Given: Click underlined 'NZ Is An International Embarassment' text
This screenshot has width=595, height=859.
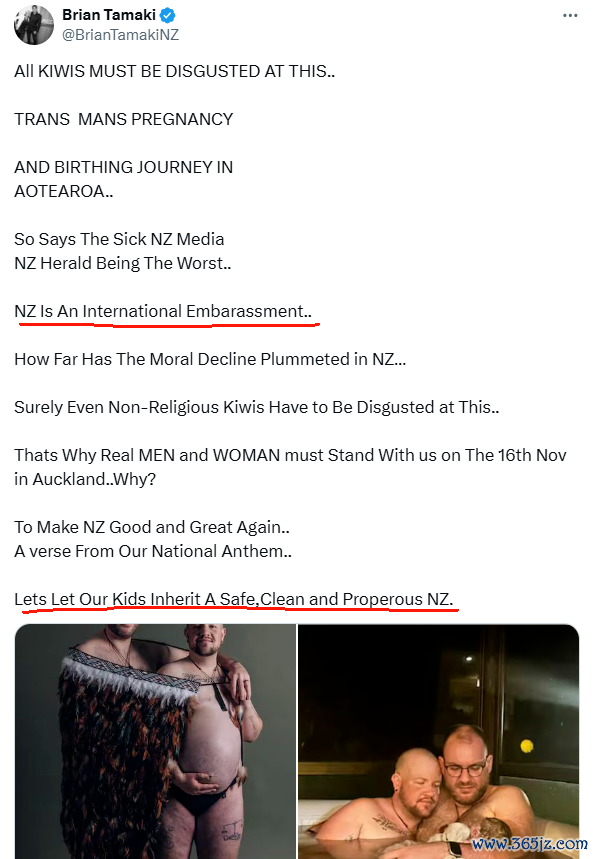Looking at the screenshot, I should 163,311.
